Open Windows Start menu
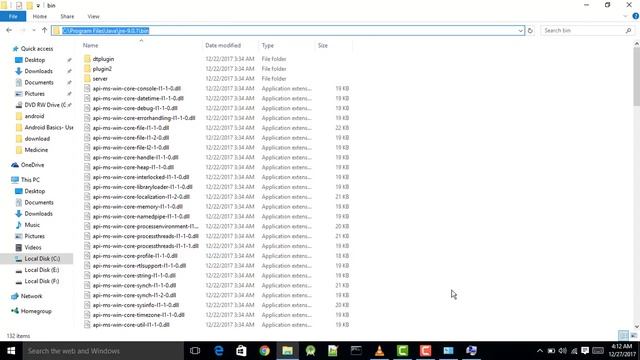The height and width of the screenshot is (360, 640). 11,351
